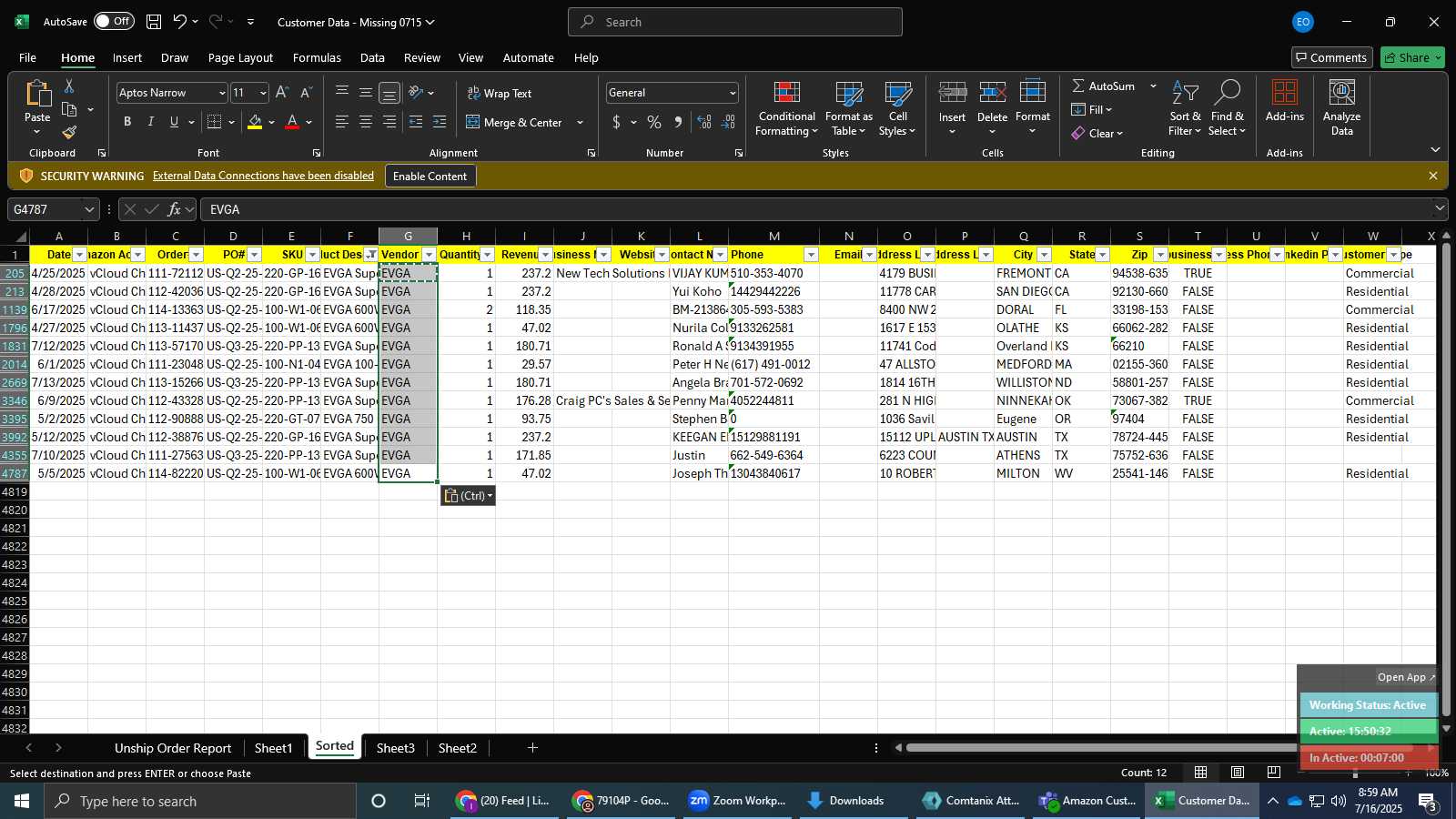Open Quantity column filter dropdown
1456x819 pixels.
(x=487, y=255)
